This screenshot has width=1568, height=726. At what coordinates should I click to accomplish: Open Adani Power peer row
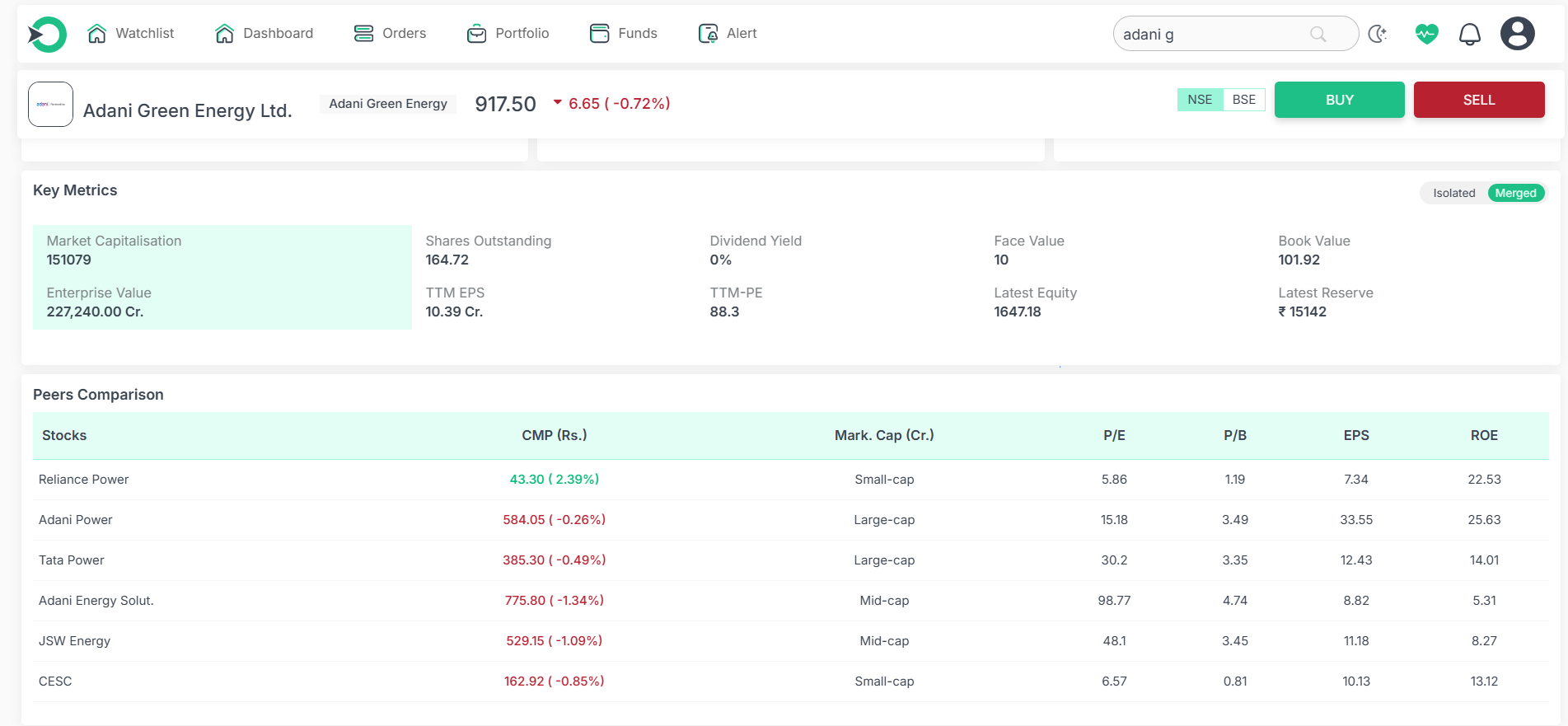coord(791,520)
